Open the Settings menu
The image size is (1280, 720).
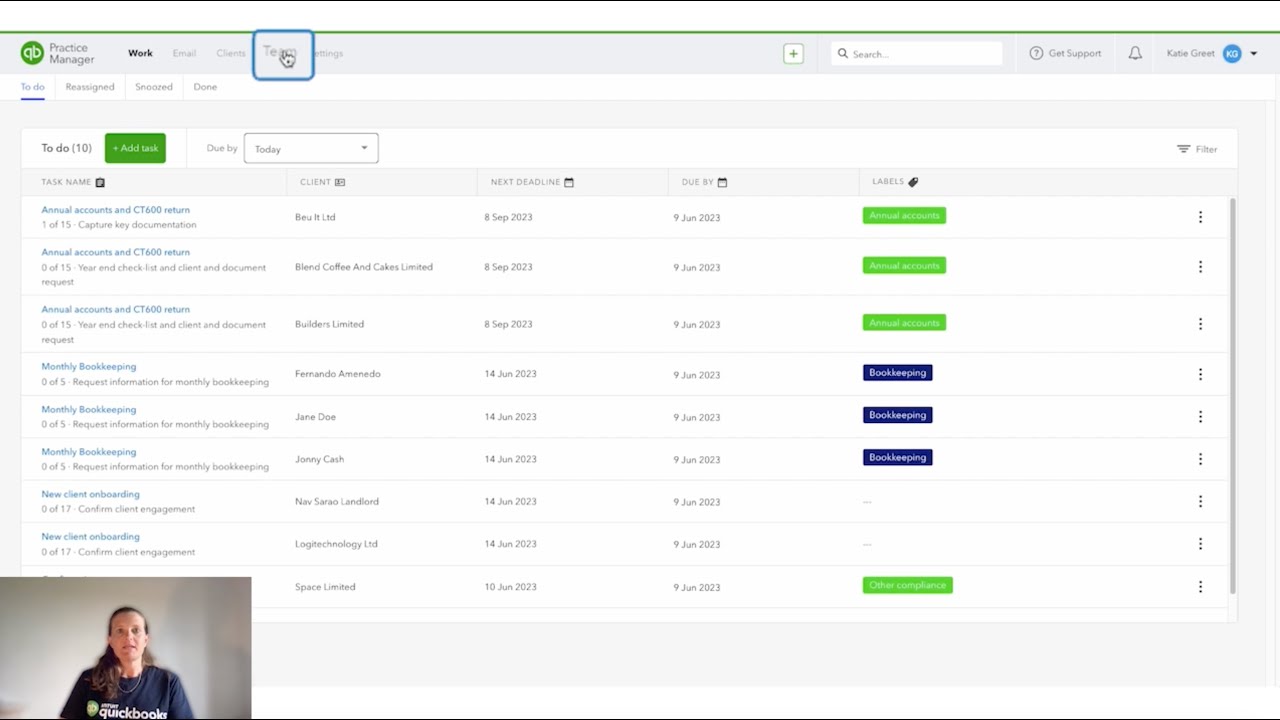point(326,53)
